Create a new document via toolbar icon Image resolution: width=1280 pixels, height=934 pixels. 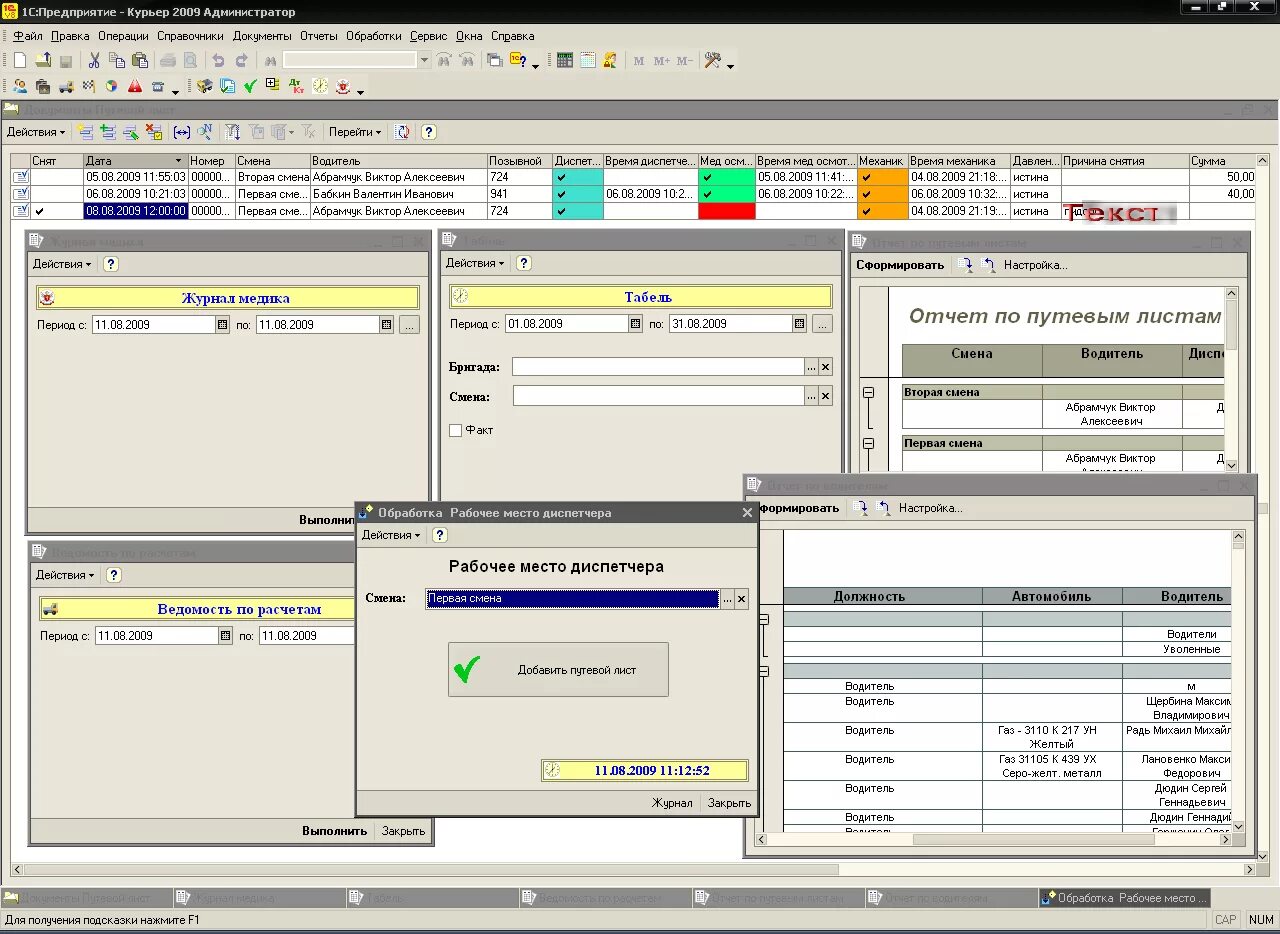[20, 61]
